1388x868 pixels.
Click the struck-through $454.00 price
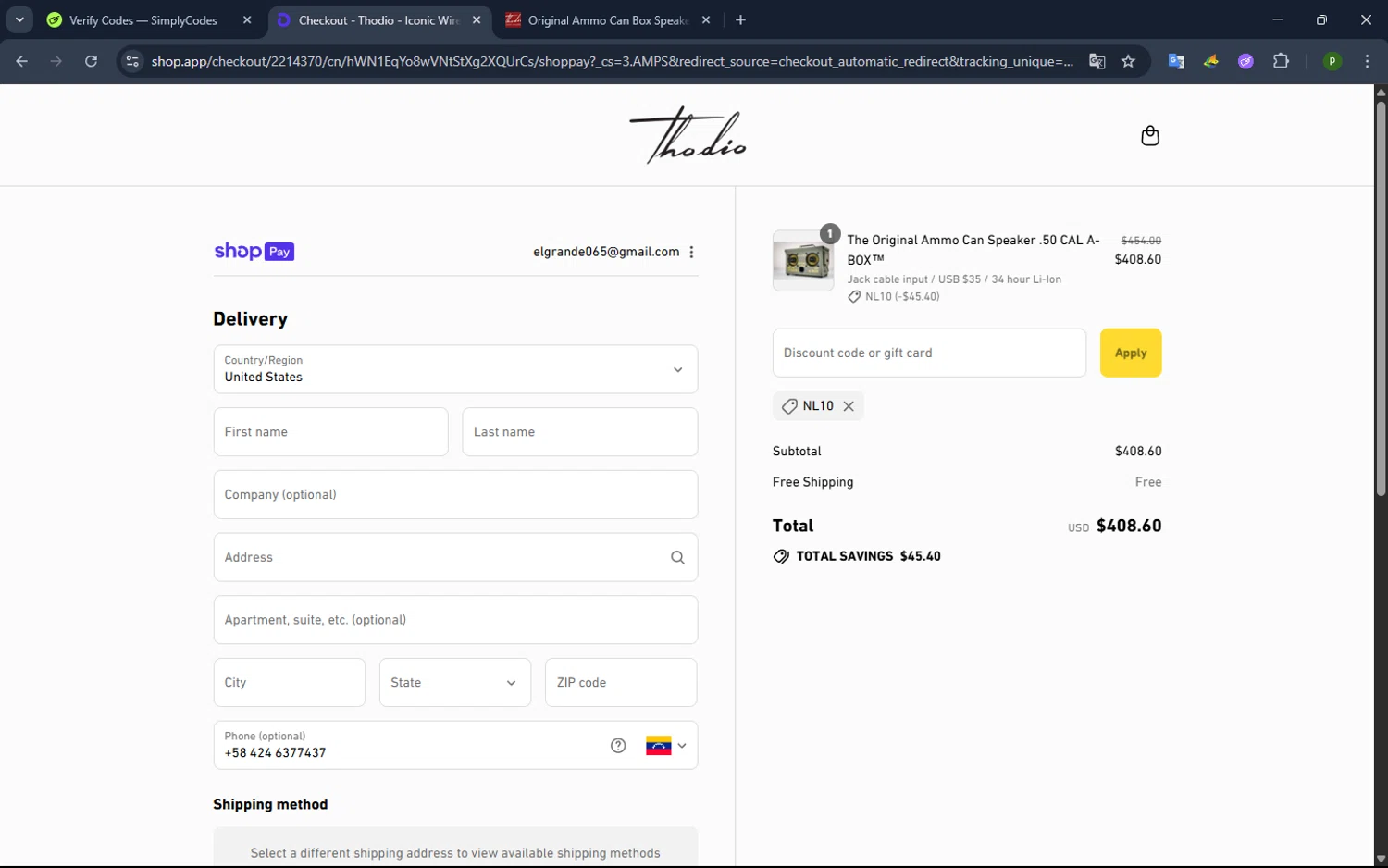point(1141,241)
